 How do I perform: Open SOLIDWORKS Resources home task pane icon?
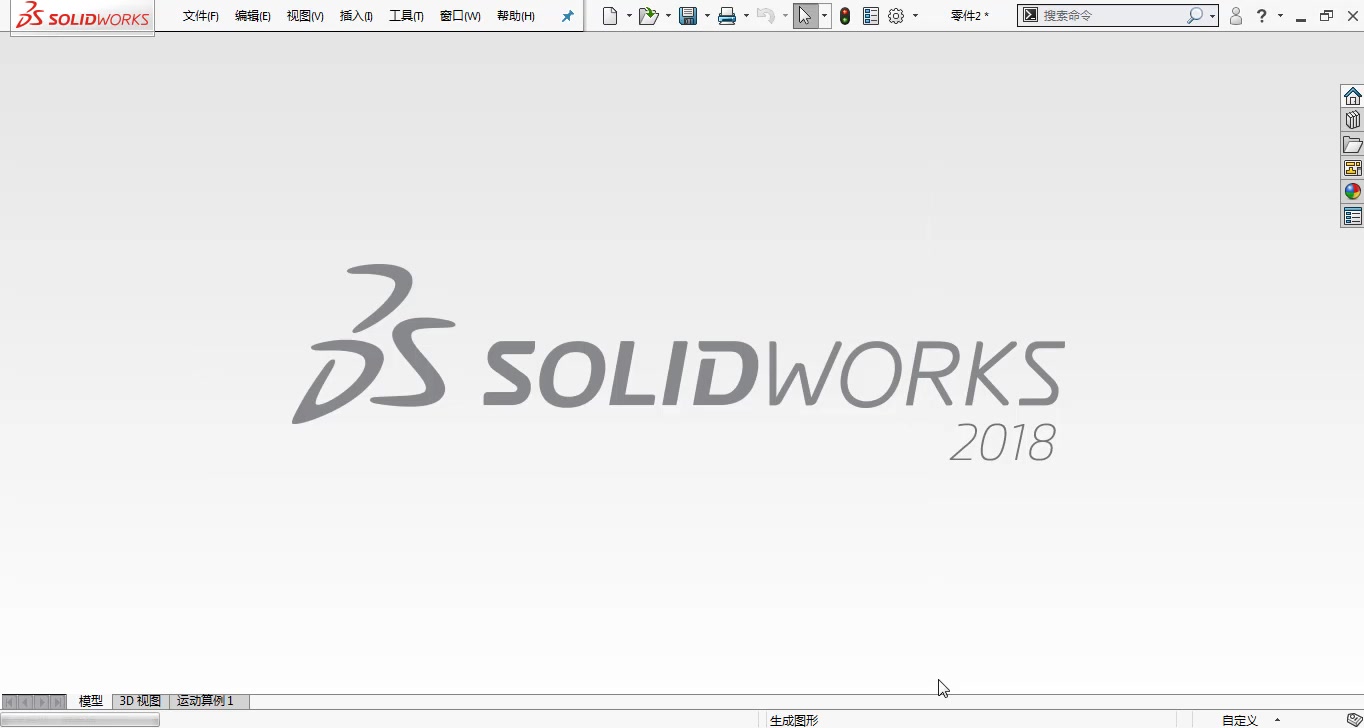tap(1352, 96)
